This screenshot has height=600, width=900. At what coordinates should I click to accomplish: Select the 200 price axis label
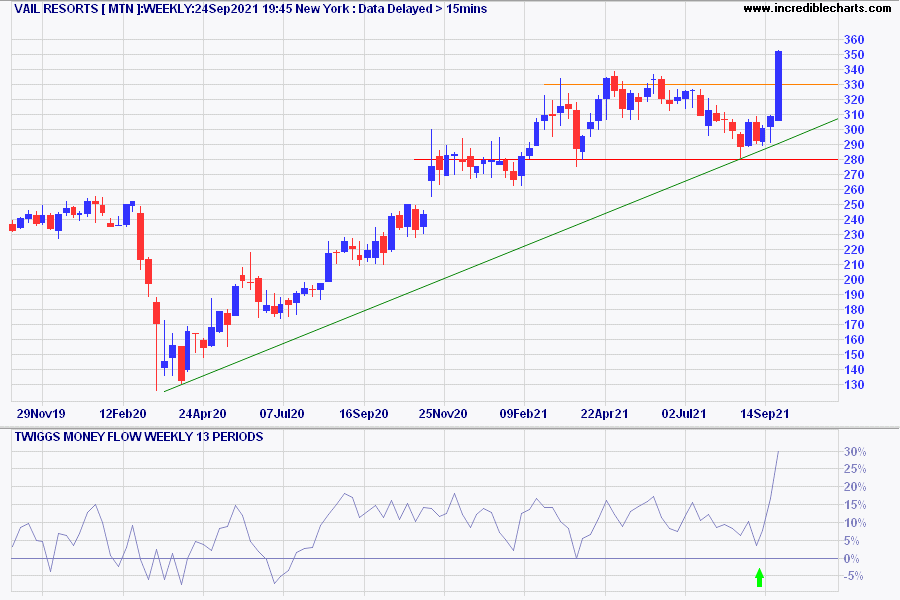[854, 280]
